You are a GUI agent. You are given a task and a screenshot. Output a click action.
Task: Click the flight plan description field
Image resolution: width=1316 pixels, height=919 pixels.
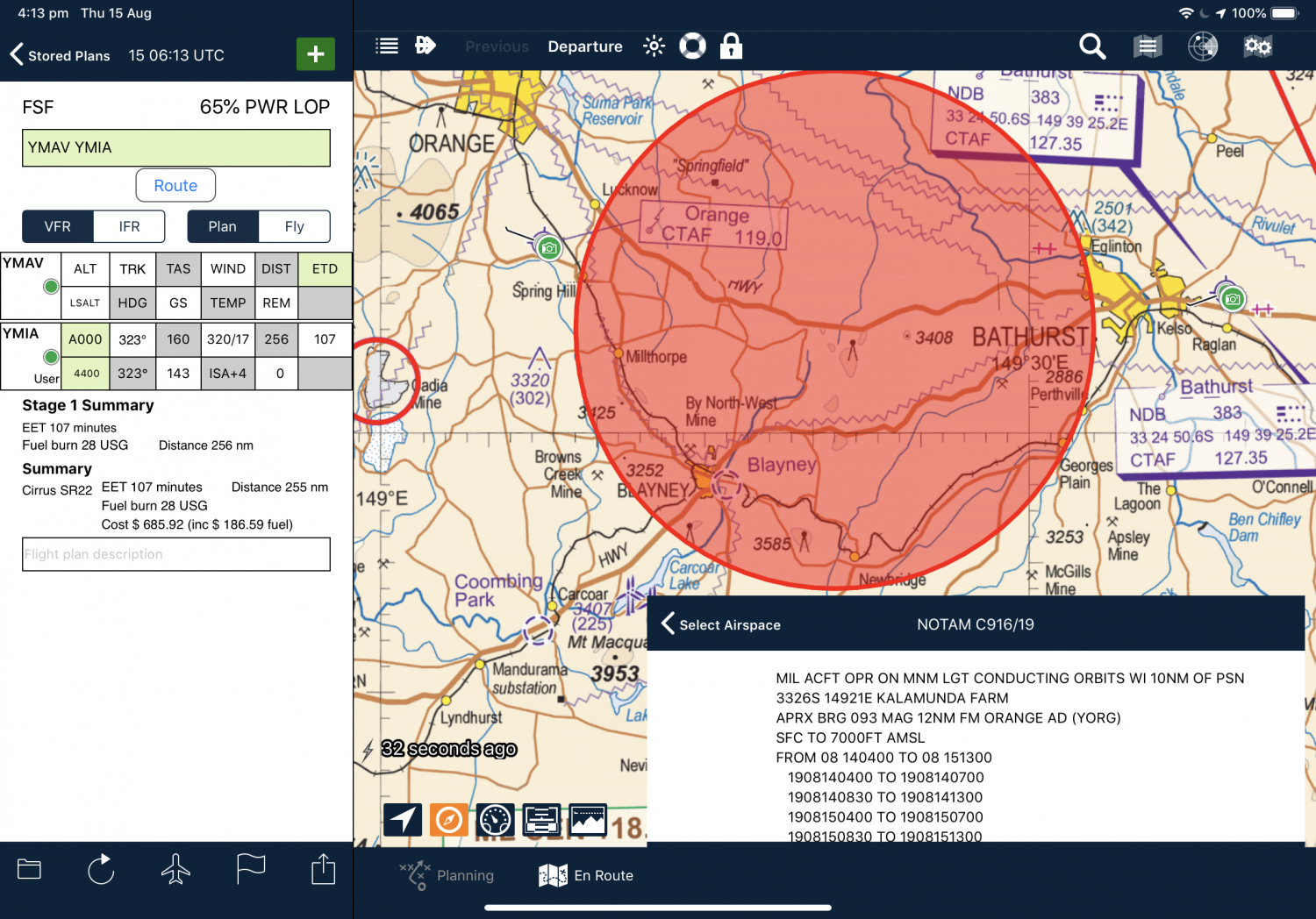coord(175,554)
